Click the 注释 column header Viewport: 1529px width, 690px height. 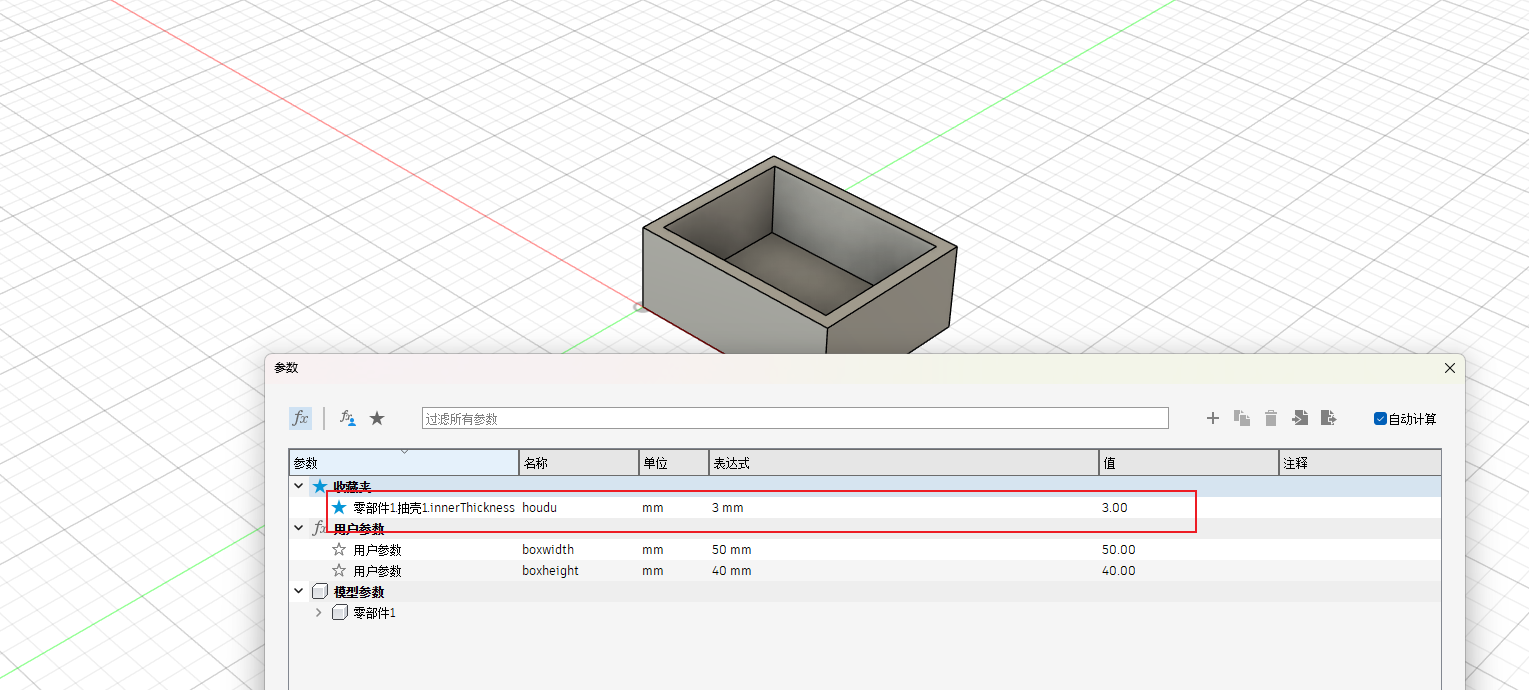(1360, 463)
